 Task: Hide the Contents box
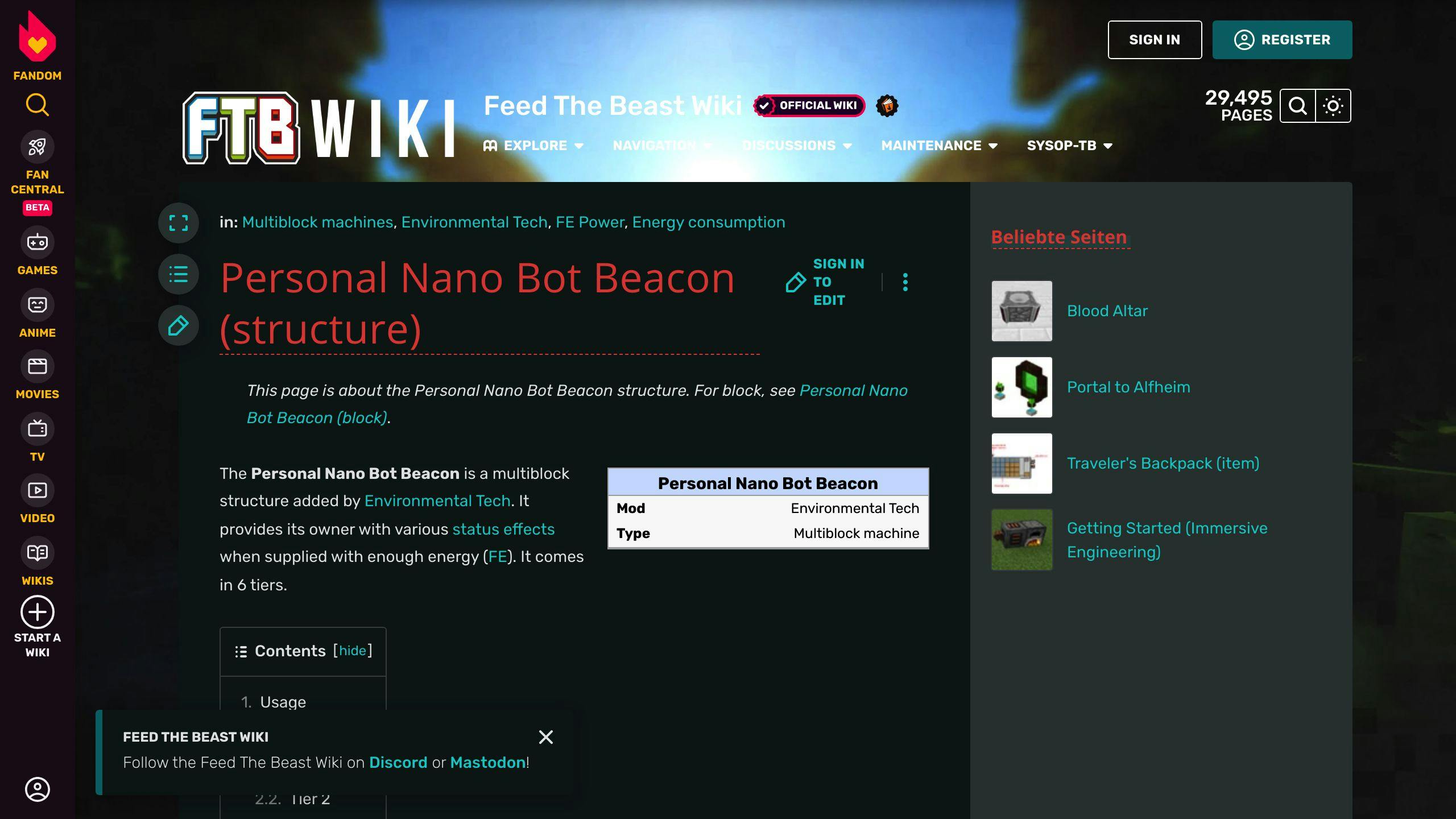(x=353, y=651)
